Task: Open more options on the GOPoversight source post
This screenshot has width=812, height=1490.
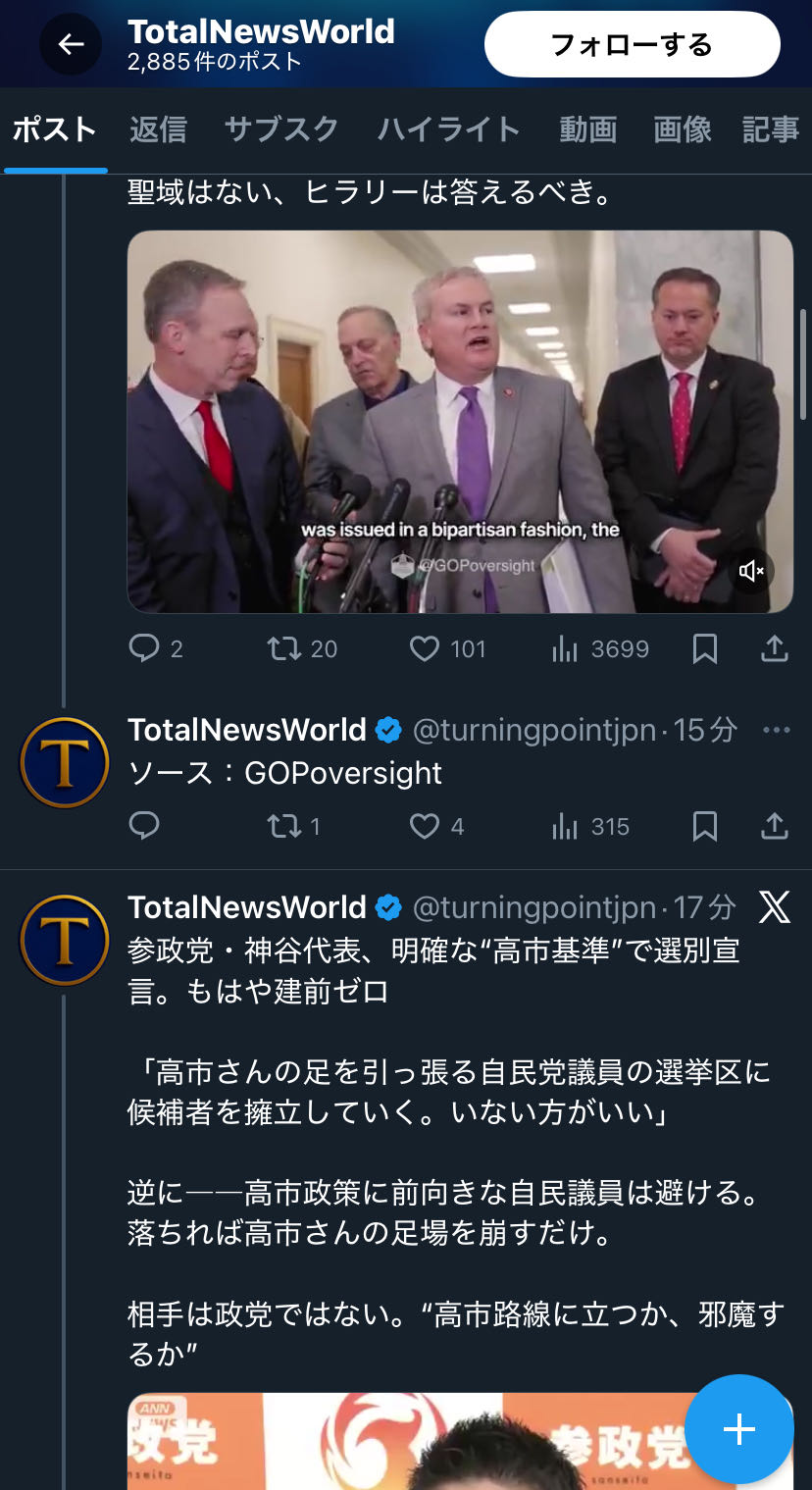Action: click(776, 730)
